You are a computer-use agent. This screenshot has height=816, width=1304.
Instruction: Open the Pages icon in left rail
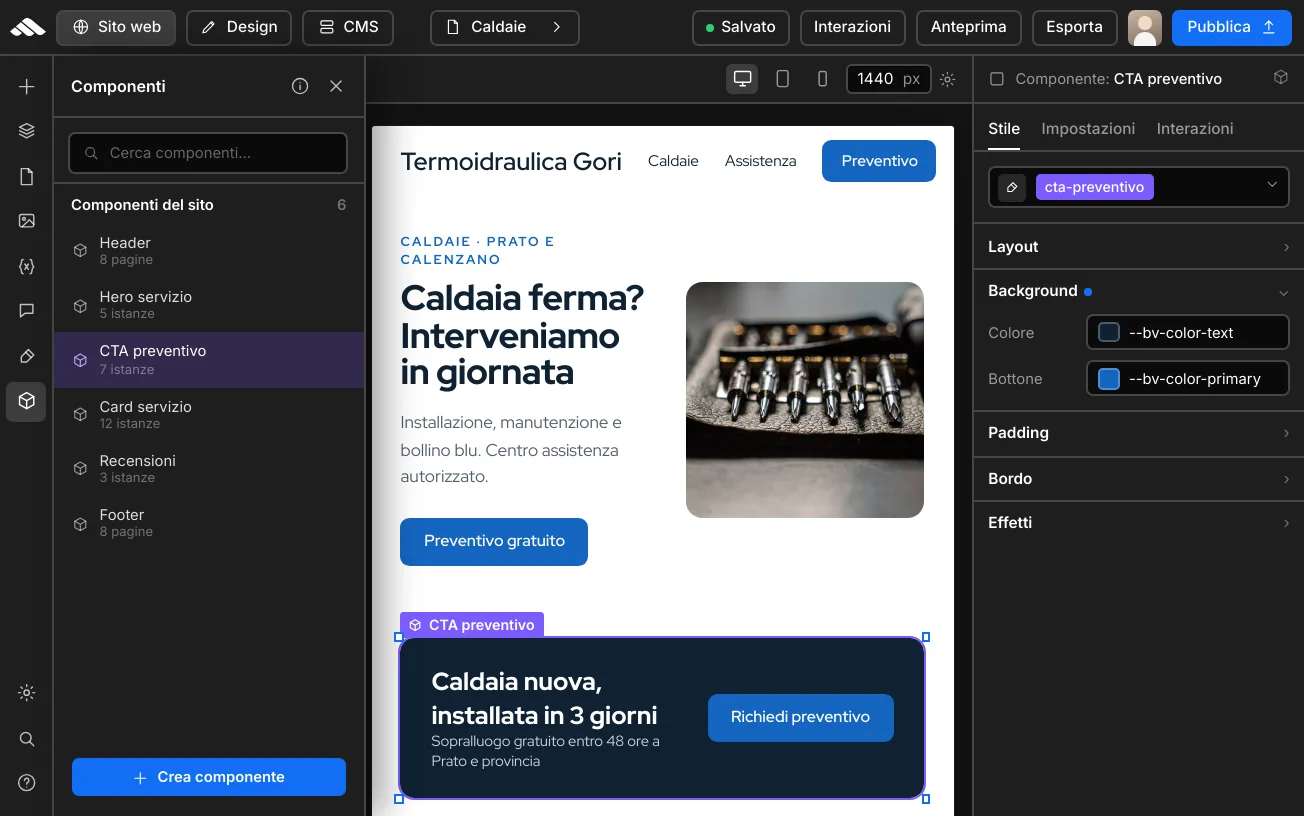27,177
